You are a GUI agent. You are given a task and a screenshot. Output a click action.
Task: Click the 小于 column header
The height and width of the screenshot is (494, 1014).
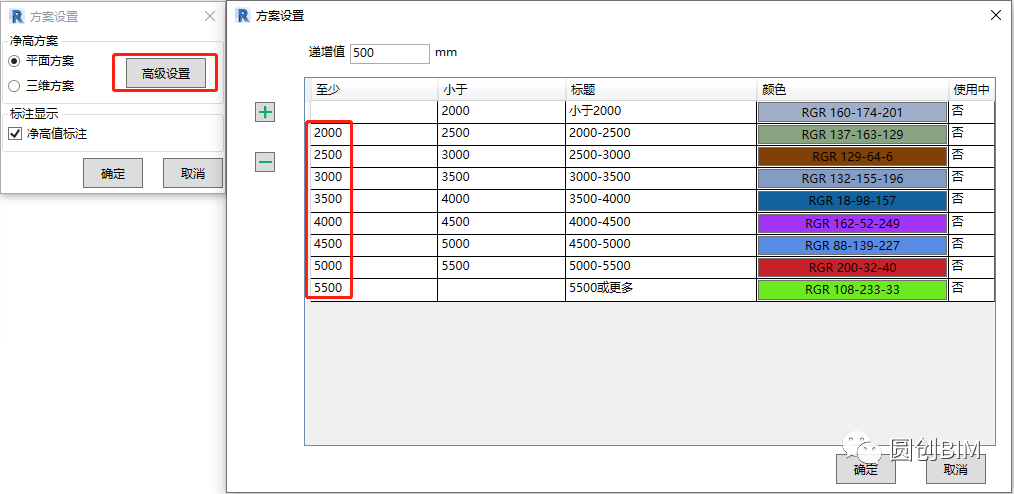[501, 89]
